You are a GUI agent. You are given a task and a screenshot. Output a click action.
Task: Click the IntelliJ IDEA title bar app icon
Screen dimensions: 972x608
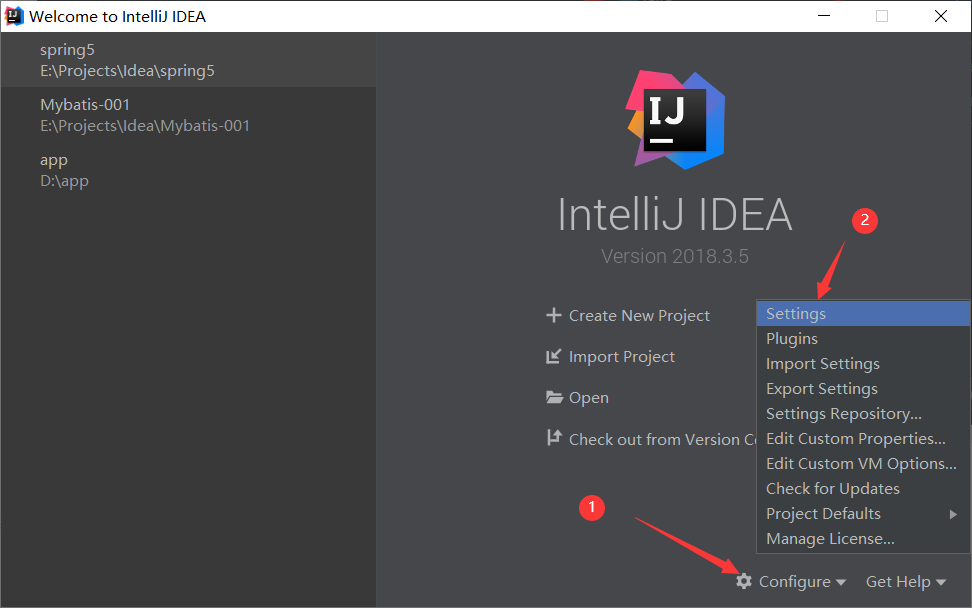coord(14,16)
